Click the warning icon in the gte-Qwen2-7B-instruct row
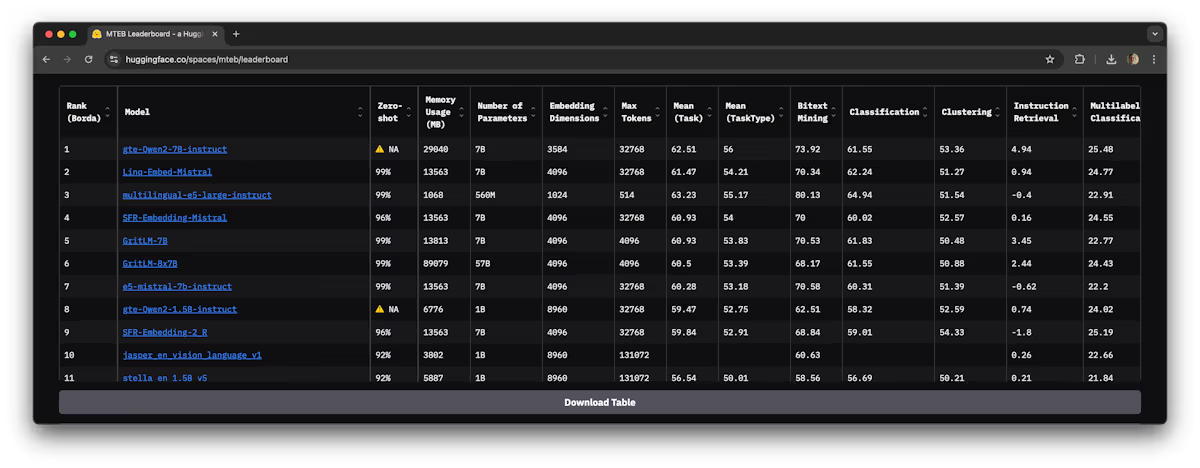The height and width of the screenshot is (468, 1200). click(x=380, y=149)
